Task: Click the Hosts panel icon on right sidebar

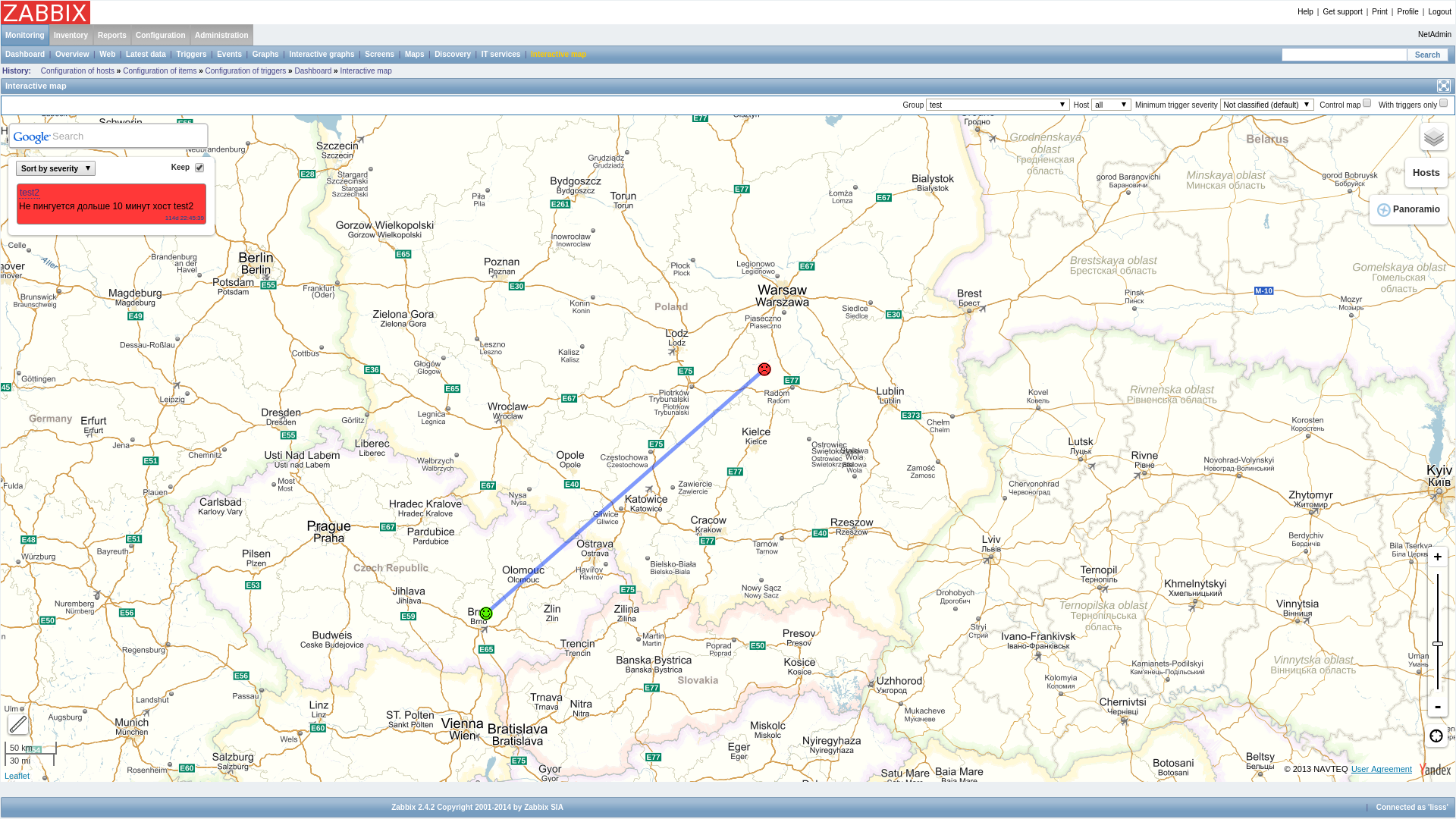Action: click(x=1426, y=173)
